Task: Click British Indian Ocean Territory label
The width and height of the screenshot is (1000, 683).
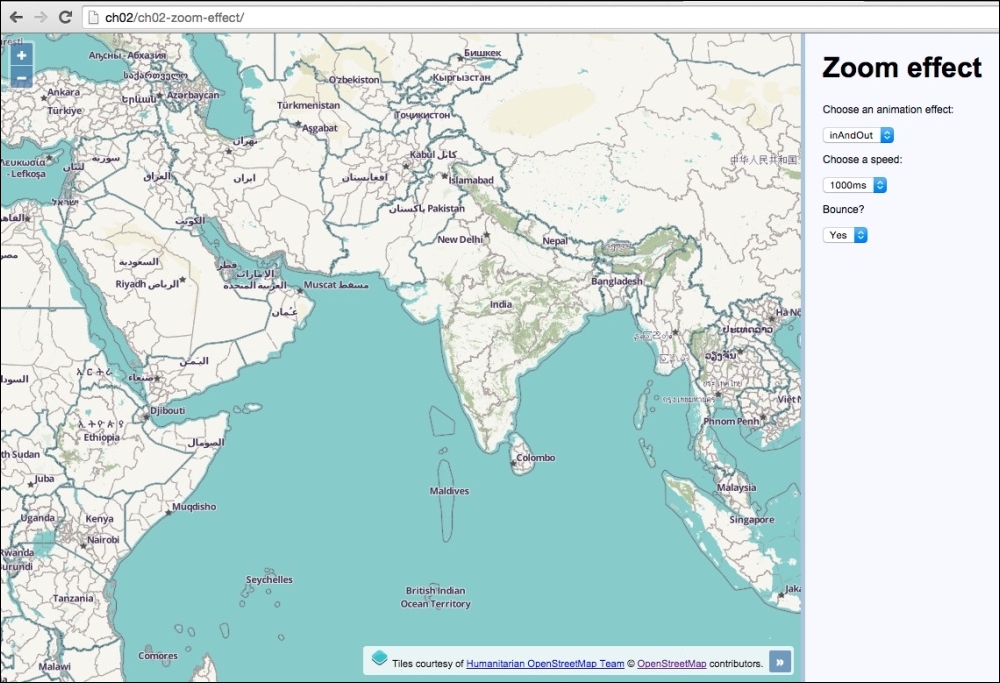Action: click(x=436, y=598)
